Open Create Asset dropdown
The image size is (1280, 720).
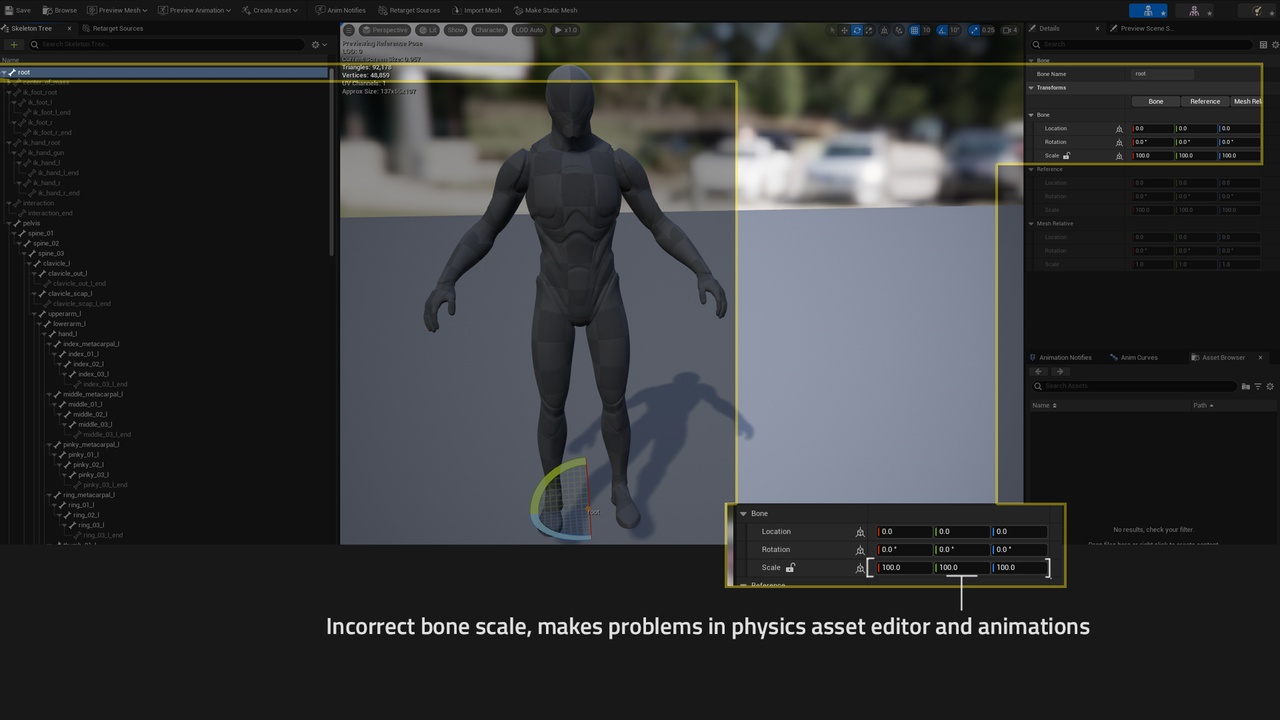[270, 10]
